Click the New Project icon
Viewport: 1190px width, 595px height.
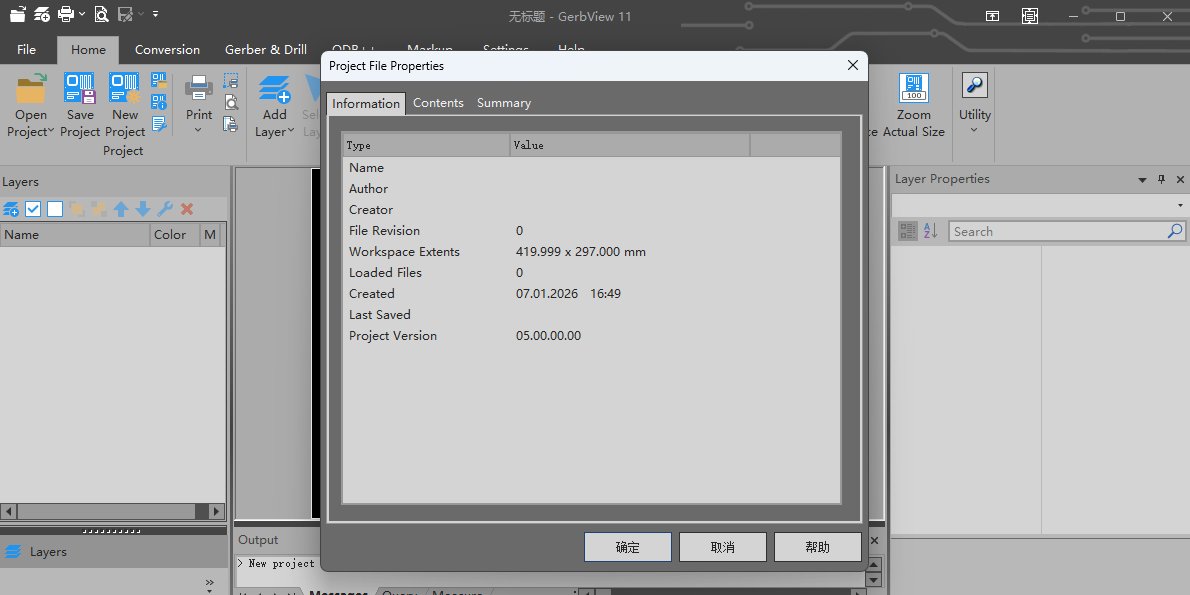coord(125,90)
